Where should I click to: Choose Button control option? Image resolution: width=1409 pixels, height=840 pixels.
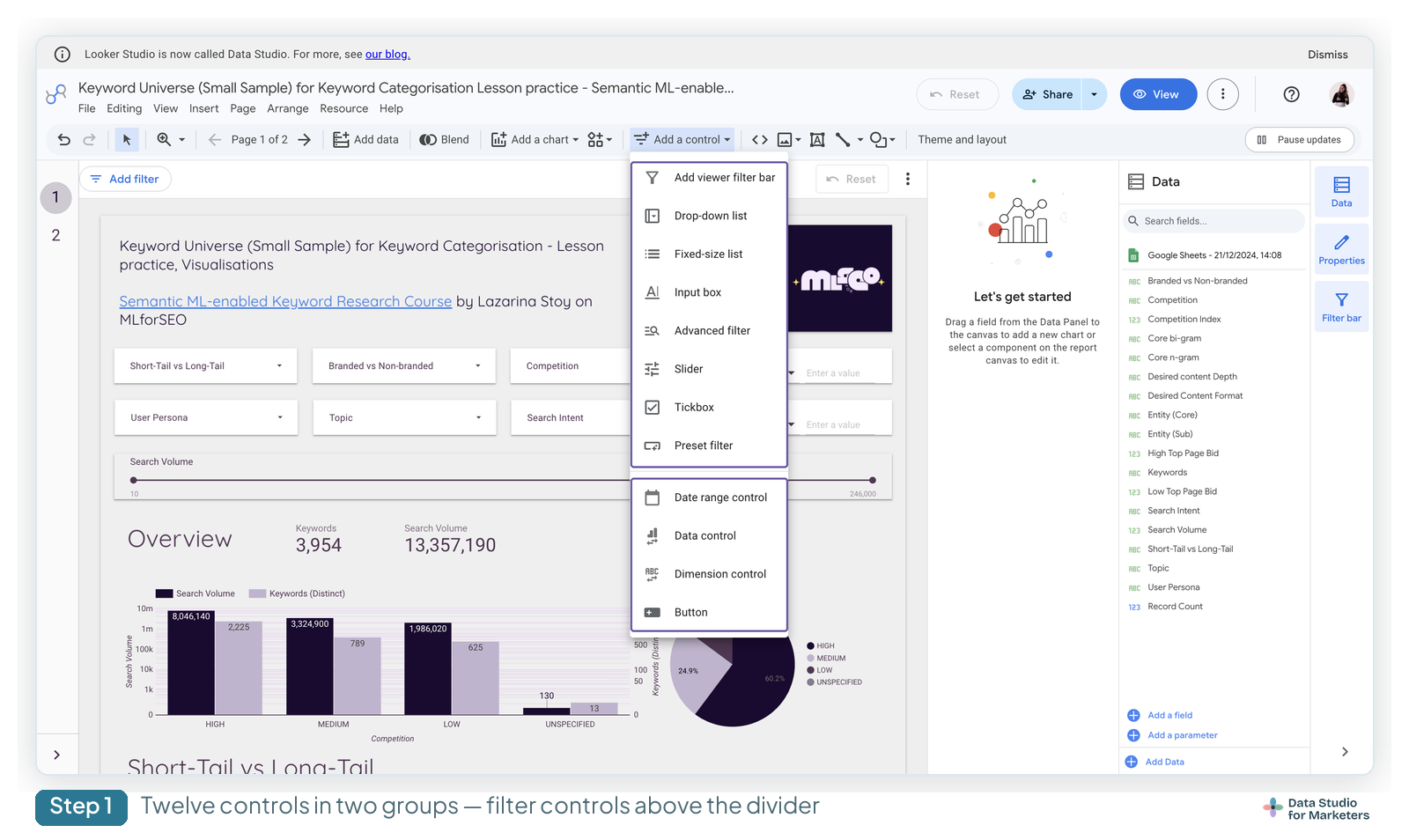pos(709,612)
